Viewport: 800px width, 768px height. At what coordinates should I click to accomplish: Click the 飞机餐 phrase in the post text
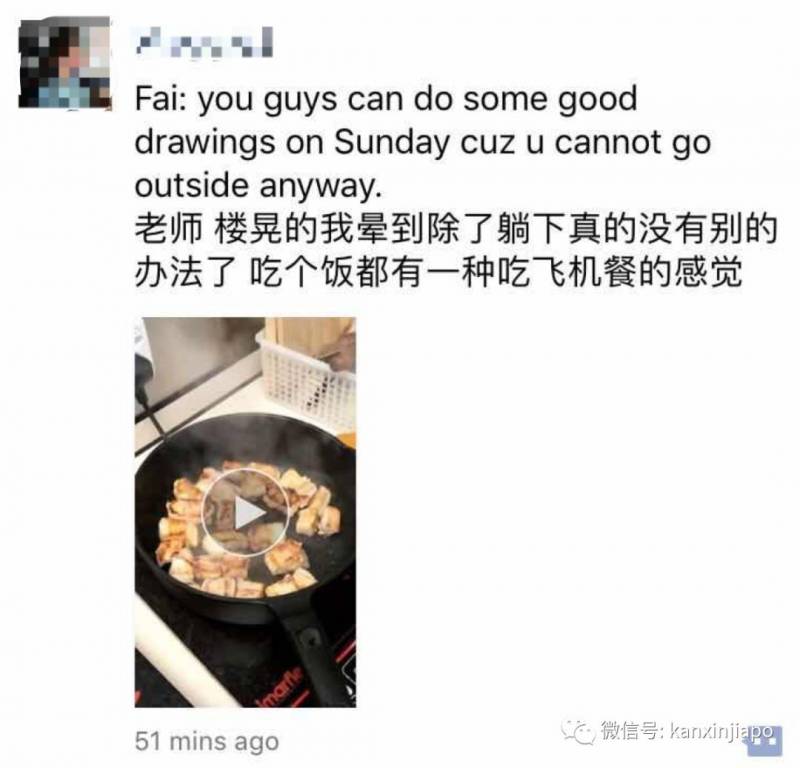(583, 272)
